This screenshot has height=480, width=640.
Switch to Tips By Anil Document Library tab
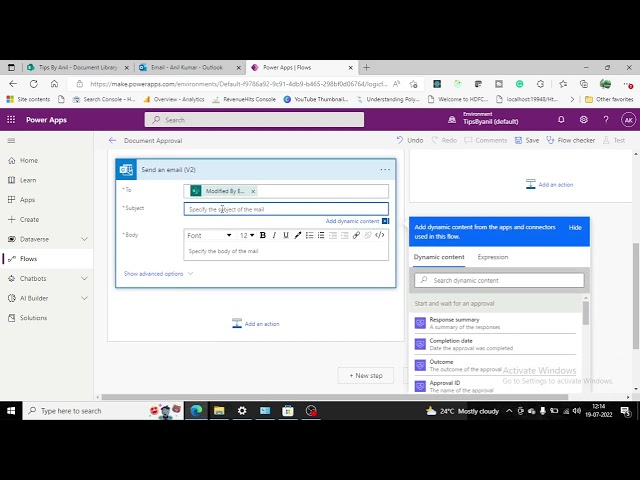click(x=78, y=67)
